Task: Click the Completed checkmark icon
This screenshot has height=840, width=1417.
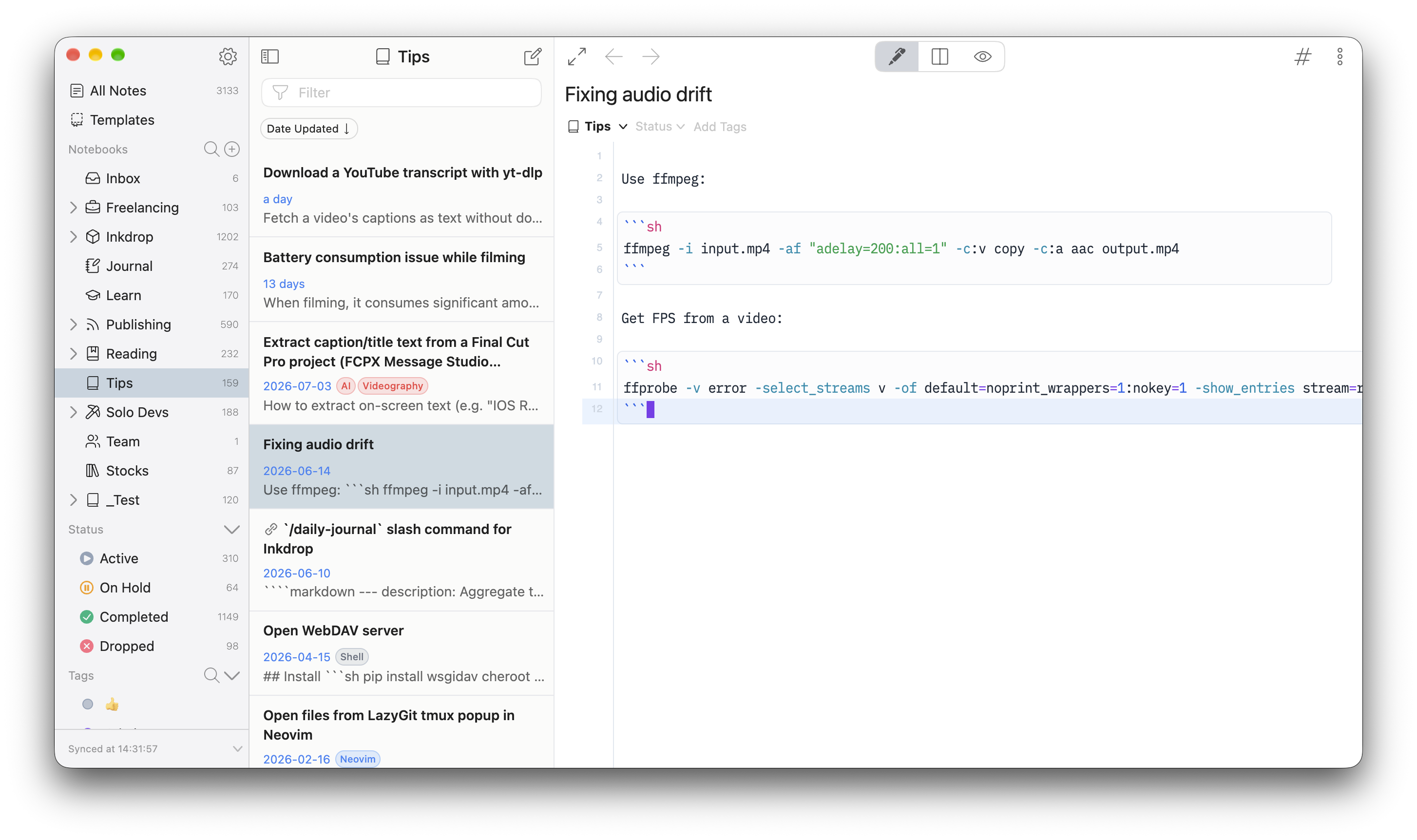Action: click(x=87, y=616)
